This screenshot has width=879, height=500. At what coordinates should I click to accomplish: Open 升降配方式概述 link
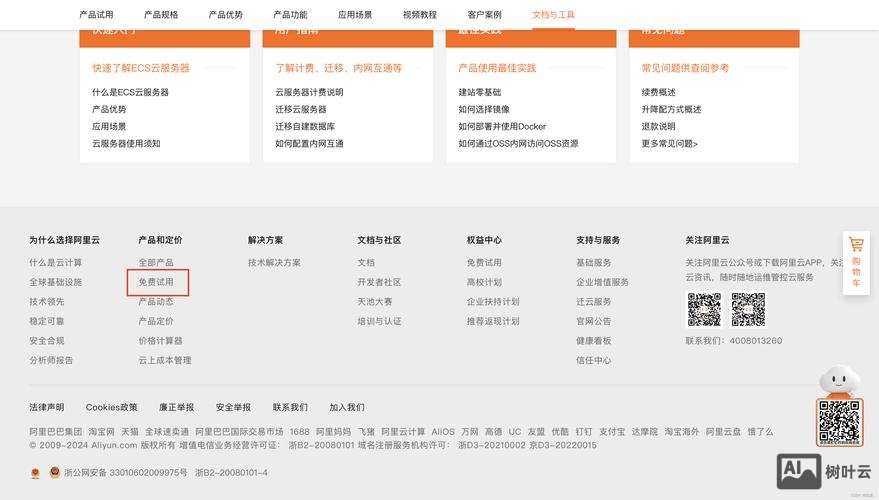click(671, 109)
